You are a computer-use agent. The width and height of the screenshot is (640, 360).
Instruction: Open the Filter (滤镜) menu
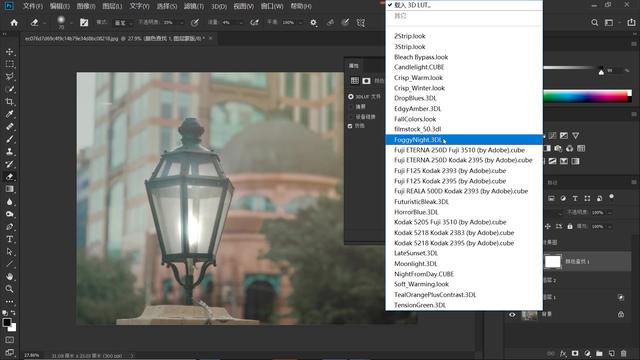click(x=193, y=6)
